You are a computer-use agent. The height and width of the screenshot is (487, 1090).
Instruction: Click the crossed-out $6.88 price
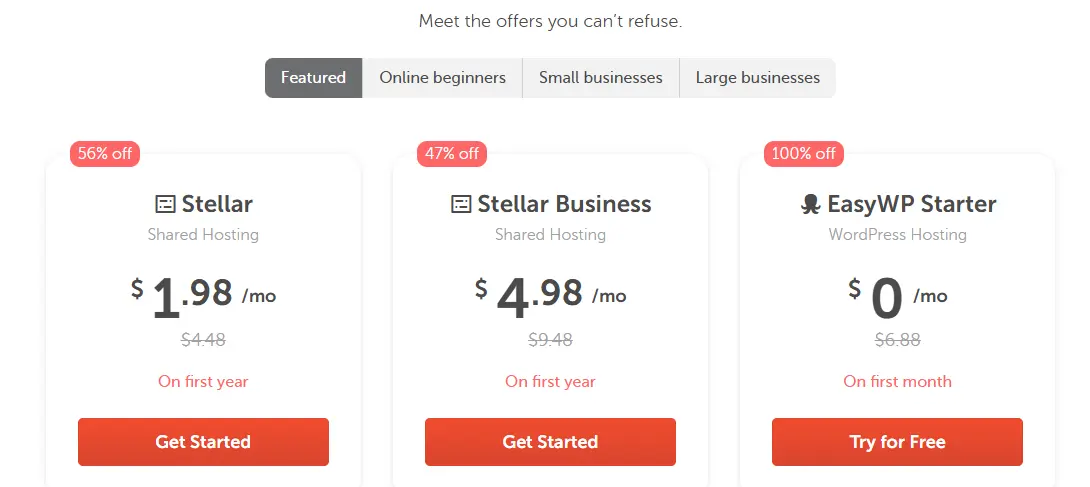click(x=897, y=340)
